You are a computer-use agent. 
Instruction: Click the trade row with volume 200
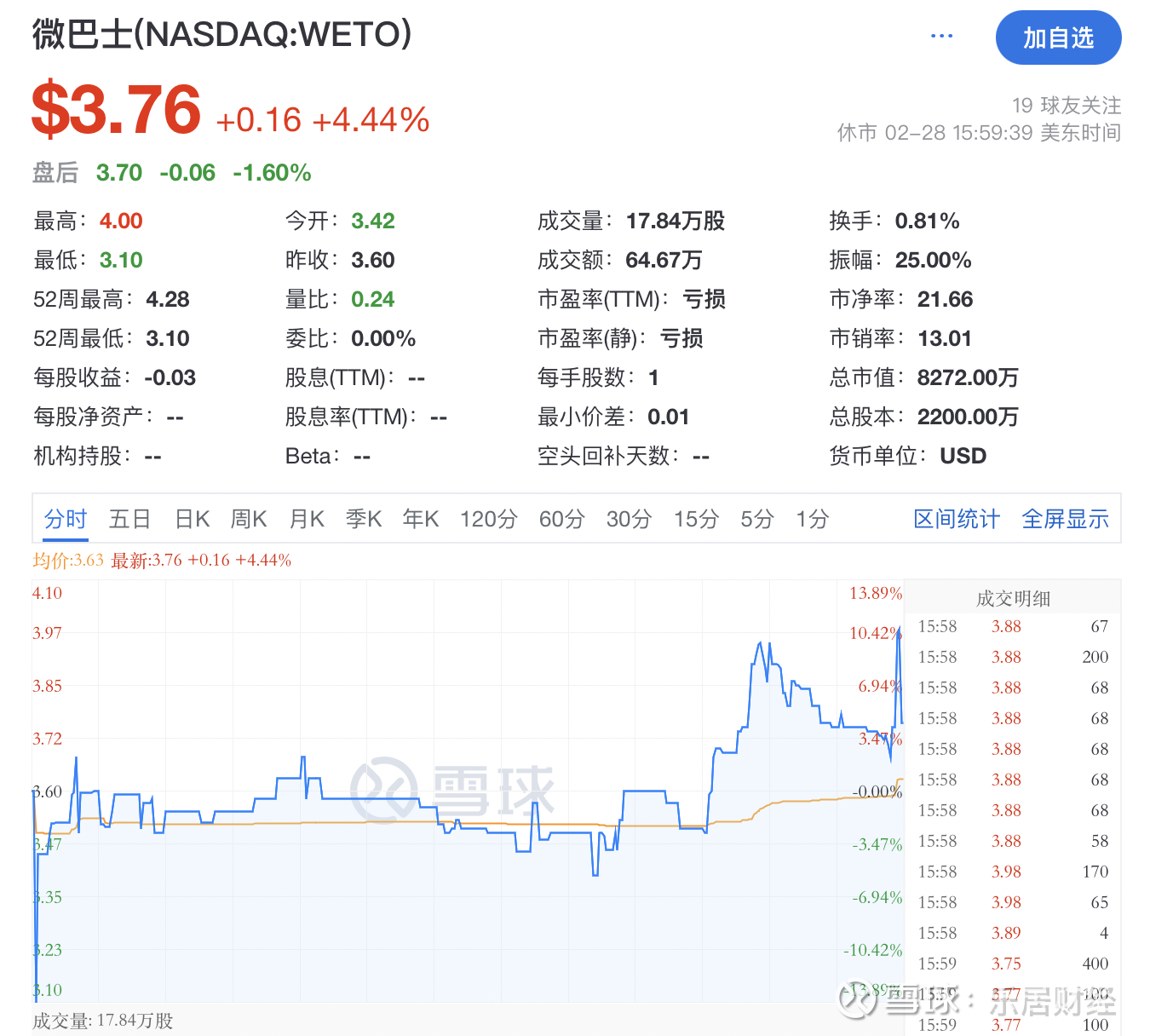tap(1013, 657)
